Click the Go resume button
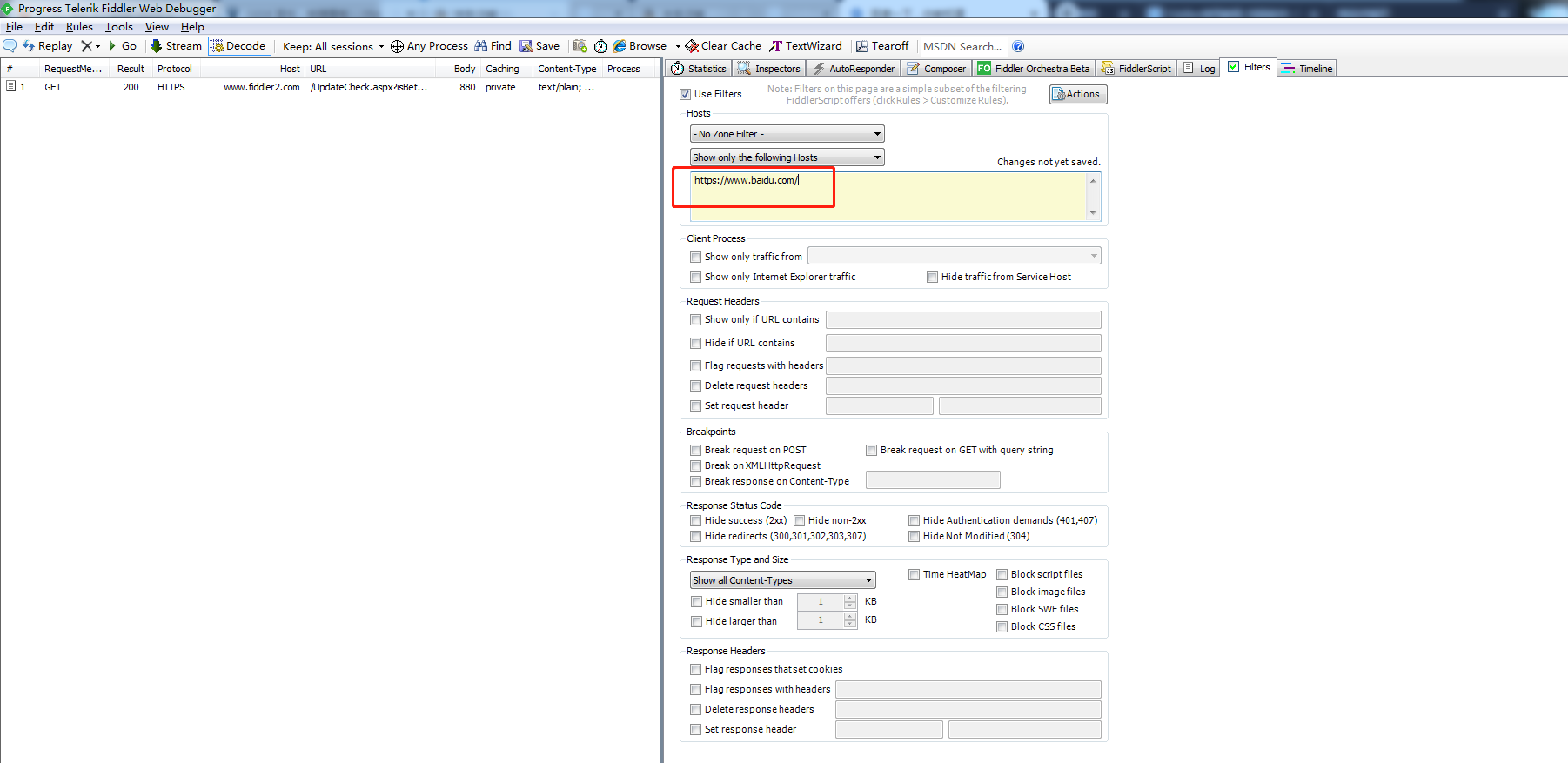This screenshot has width=1568, height=763. pos(122,46)
